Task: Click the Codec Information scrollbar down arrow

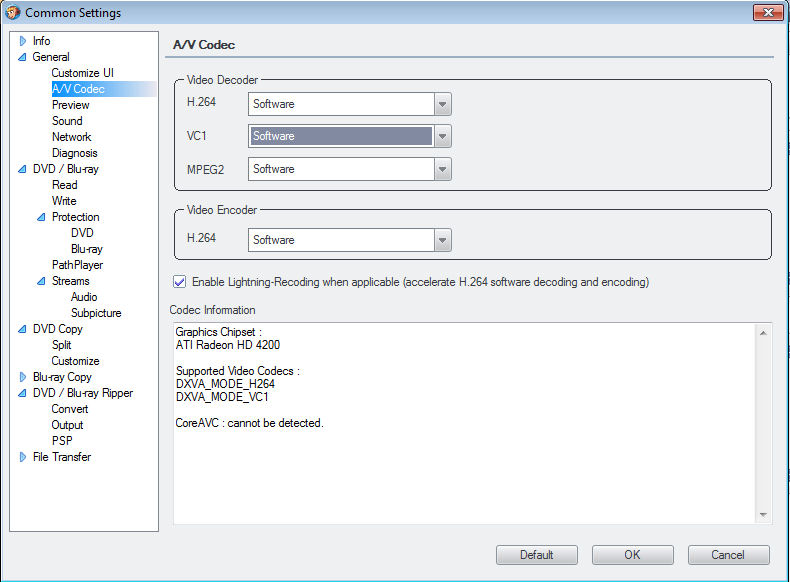Action: [x=764, y=515]
